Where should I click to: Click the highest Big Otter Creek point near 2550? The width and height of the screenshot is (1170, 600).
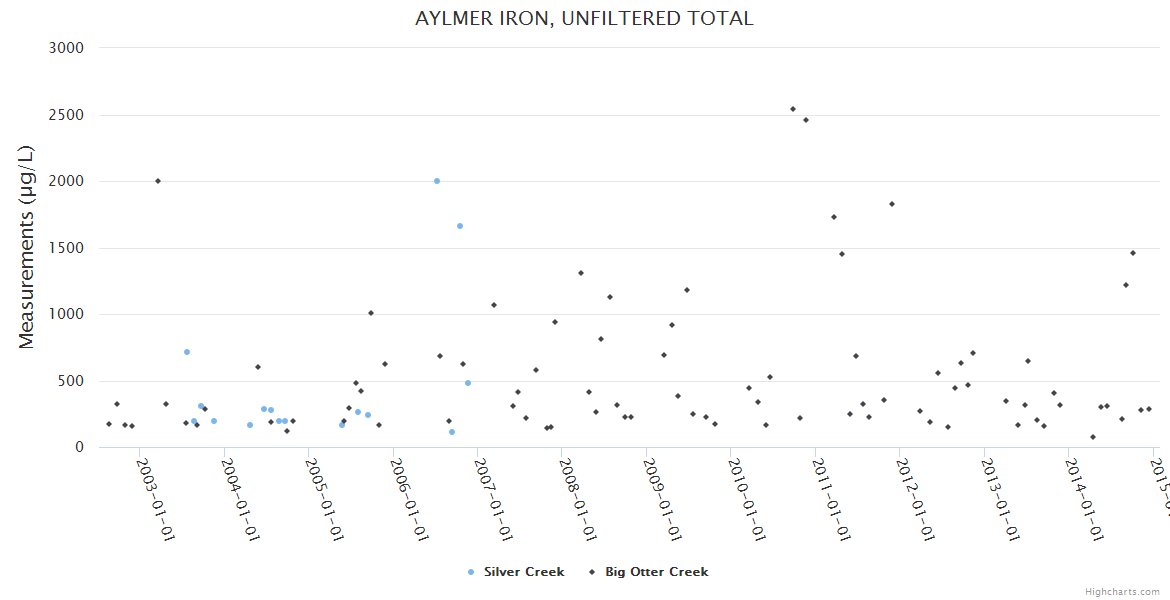point(793,109)
